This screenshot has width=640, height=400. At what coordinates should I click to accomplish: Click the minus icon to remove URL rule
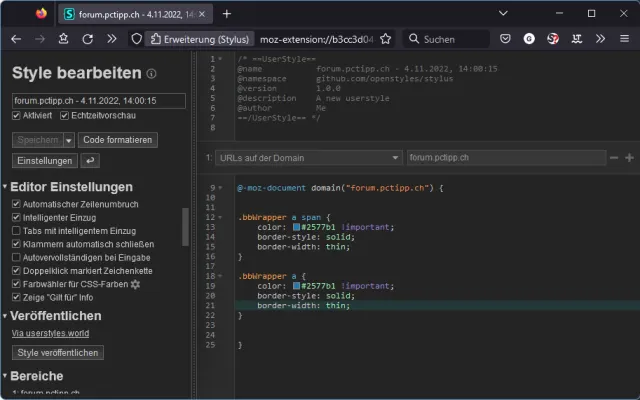coord(615,158)
